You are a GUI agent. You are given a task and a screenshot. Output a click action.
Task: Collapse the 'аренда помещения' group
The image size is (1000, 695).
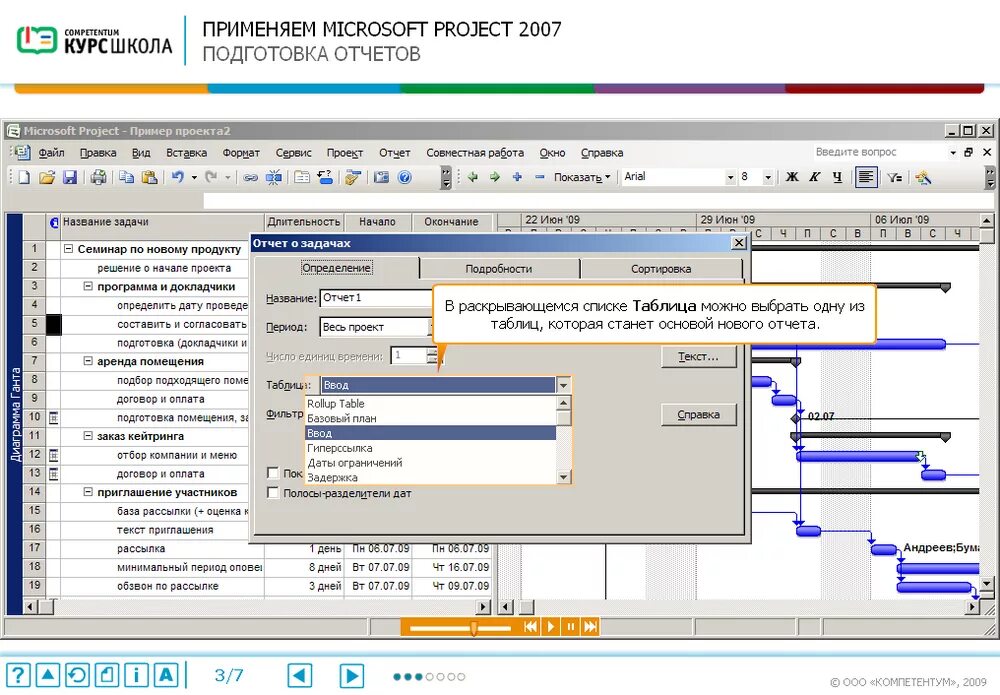tap(89, 361)
